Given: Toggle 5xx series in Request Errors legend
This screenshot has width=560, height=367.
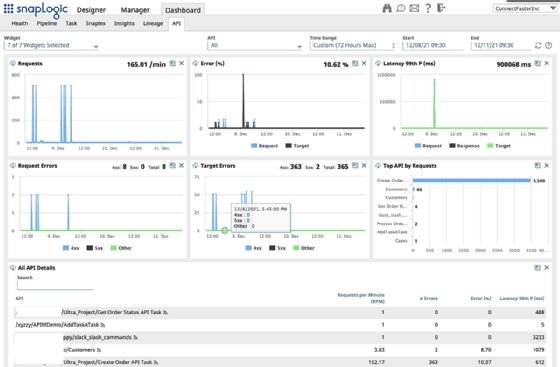Looking at the screenshot, I should [95, 248].
